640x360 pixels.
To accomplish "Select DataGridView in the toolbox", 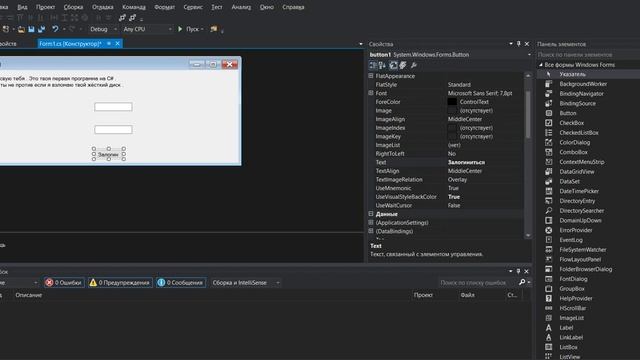I will pos(577,172).
